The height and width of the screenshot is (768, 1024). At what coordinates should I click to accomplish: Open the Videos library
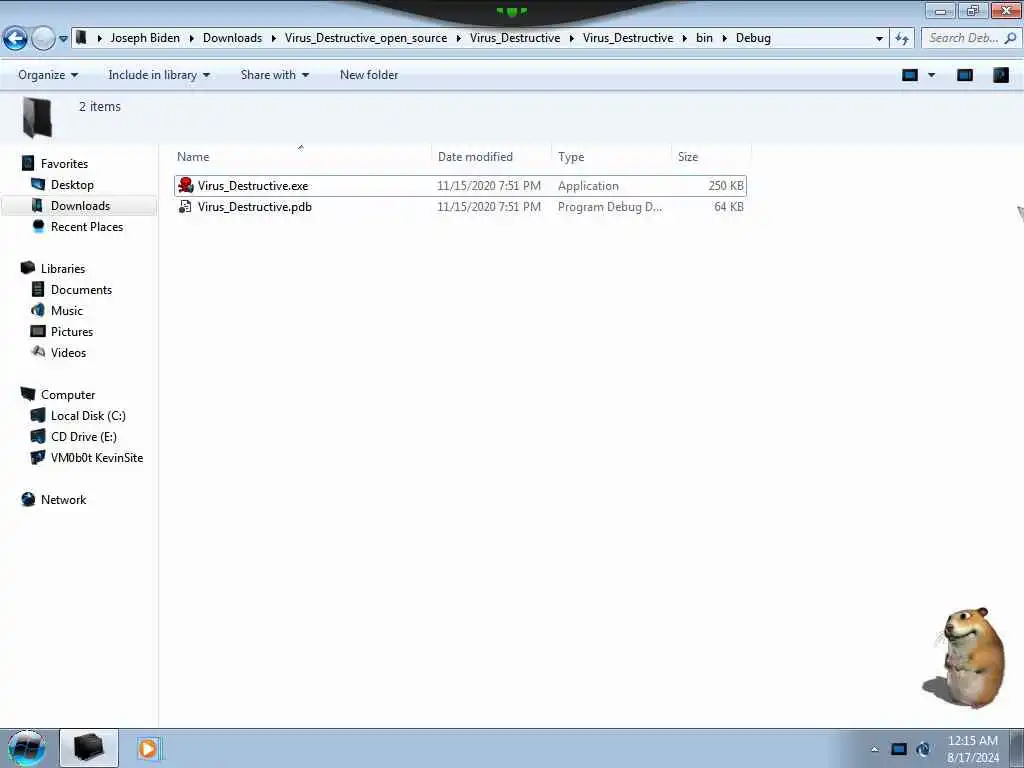pyautogui.click(x=68, y=352)
